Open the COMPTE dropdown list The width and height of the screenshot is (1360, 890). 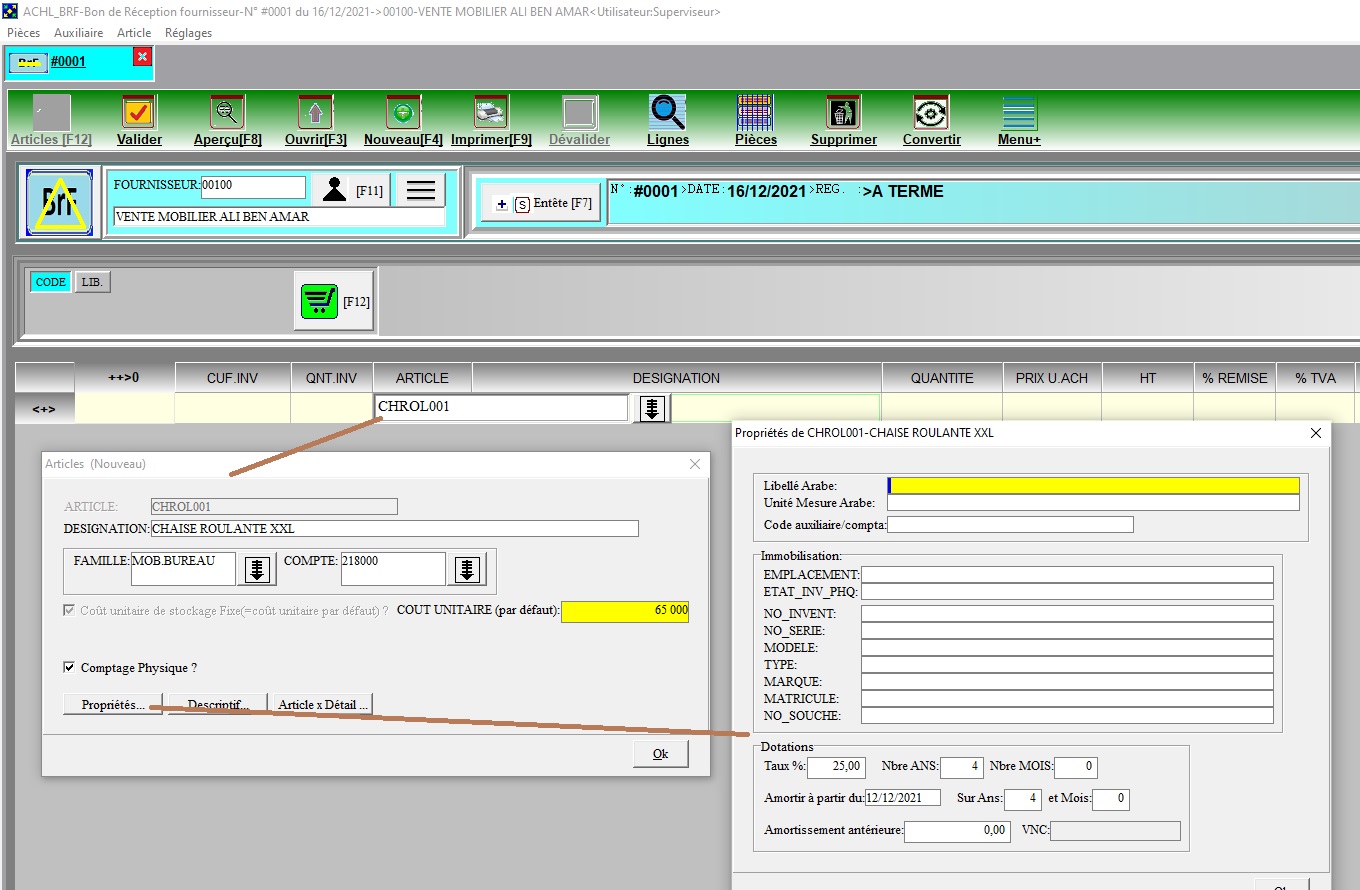pos(468,570)
